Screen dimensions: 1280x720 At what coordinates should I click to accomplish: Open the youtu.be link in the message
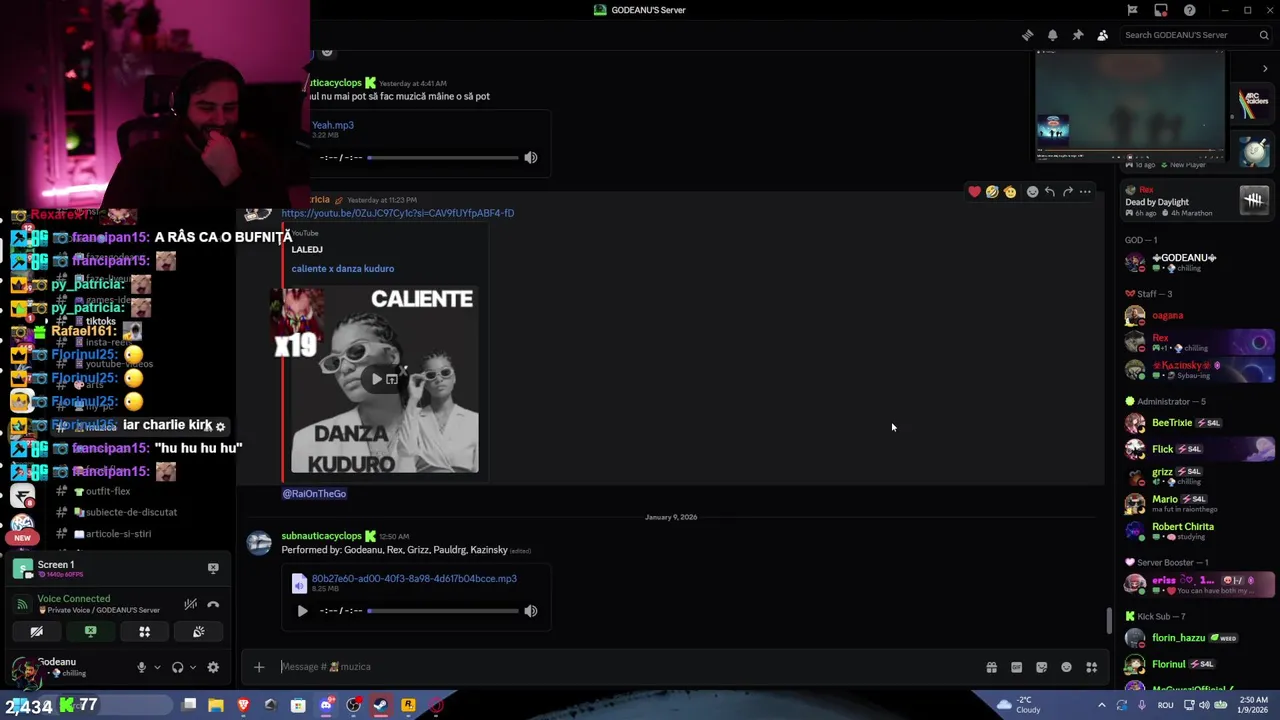tap(398, 213)
